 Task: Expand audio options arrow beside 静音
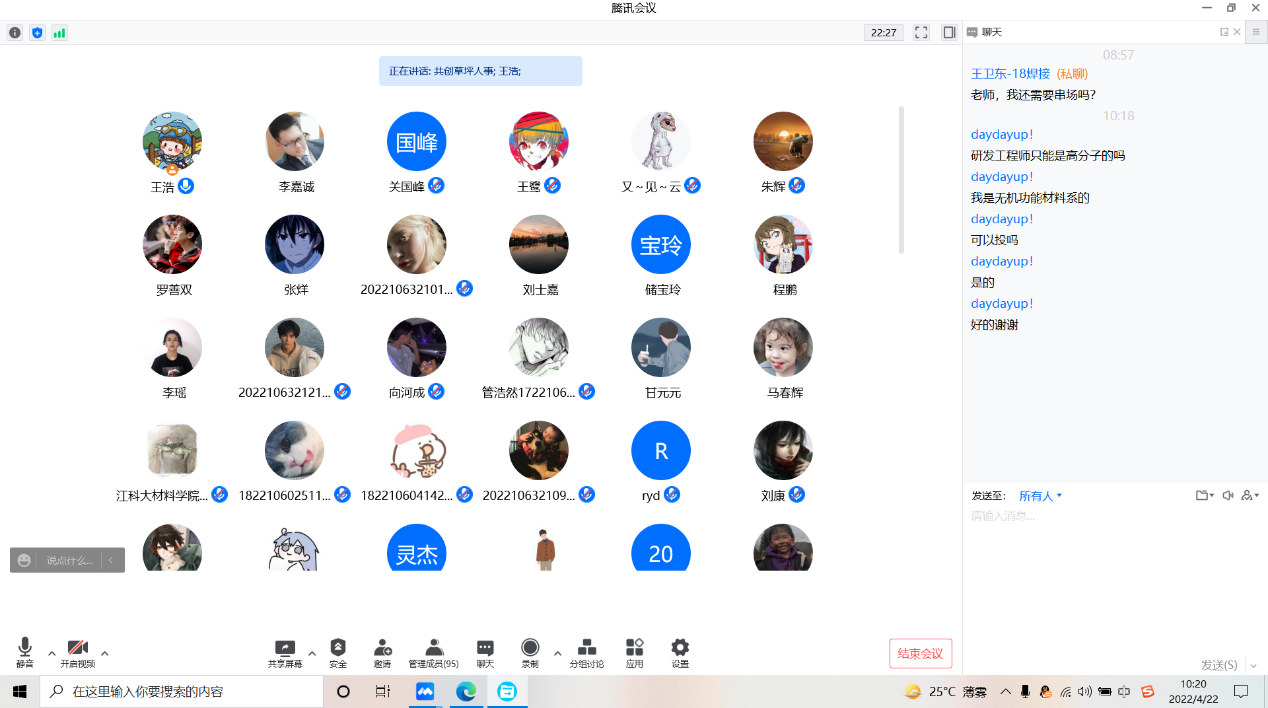(x=52, y=654)
